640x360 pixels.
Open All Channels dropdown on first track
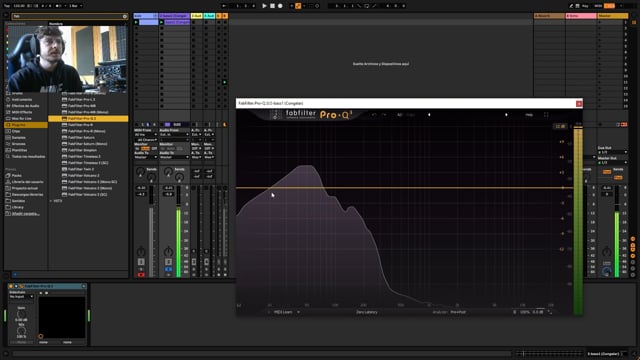(x=146, y=140)
